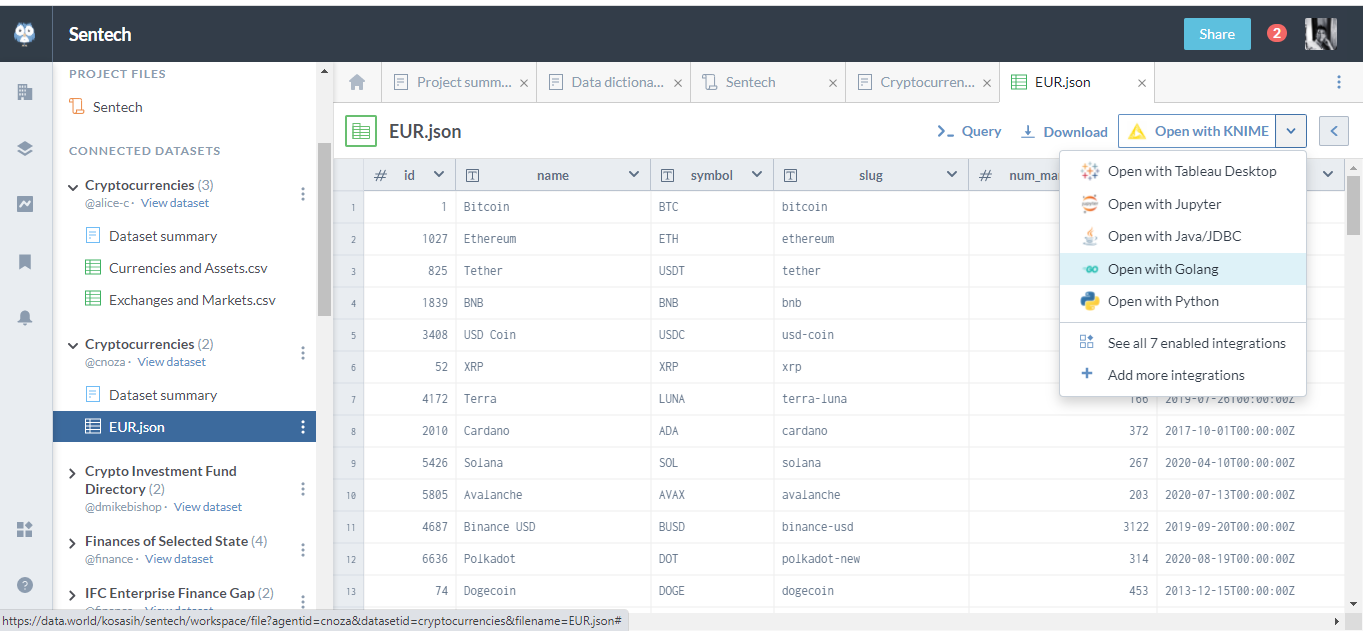The image size is (1363, 631).
Task: Click the data.world owl logo
Action: [25, 34]
